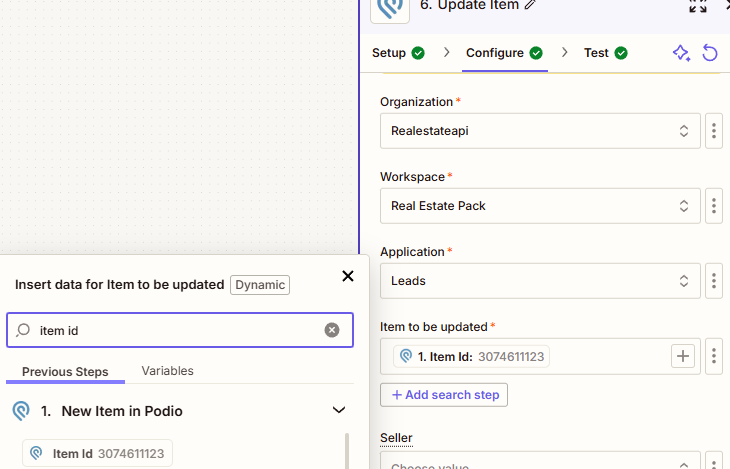
Task: Clear the 'item id' search text
Action: click(x=331, y=330)
